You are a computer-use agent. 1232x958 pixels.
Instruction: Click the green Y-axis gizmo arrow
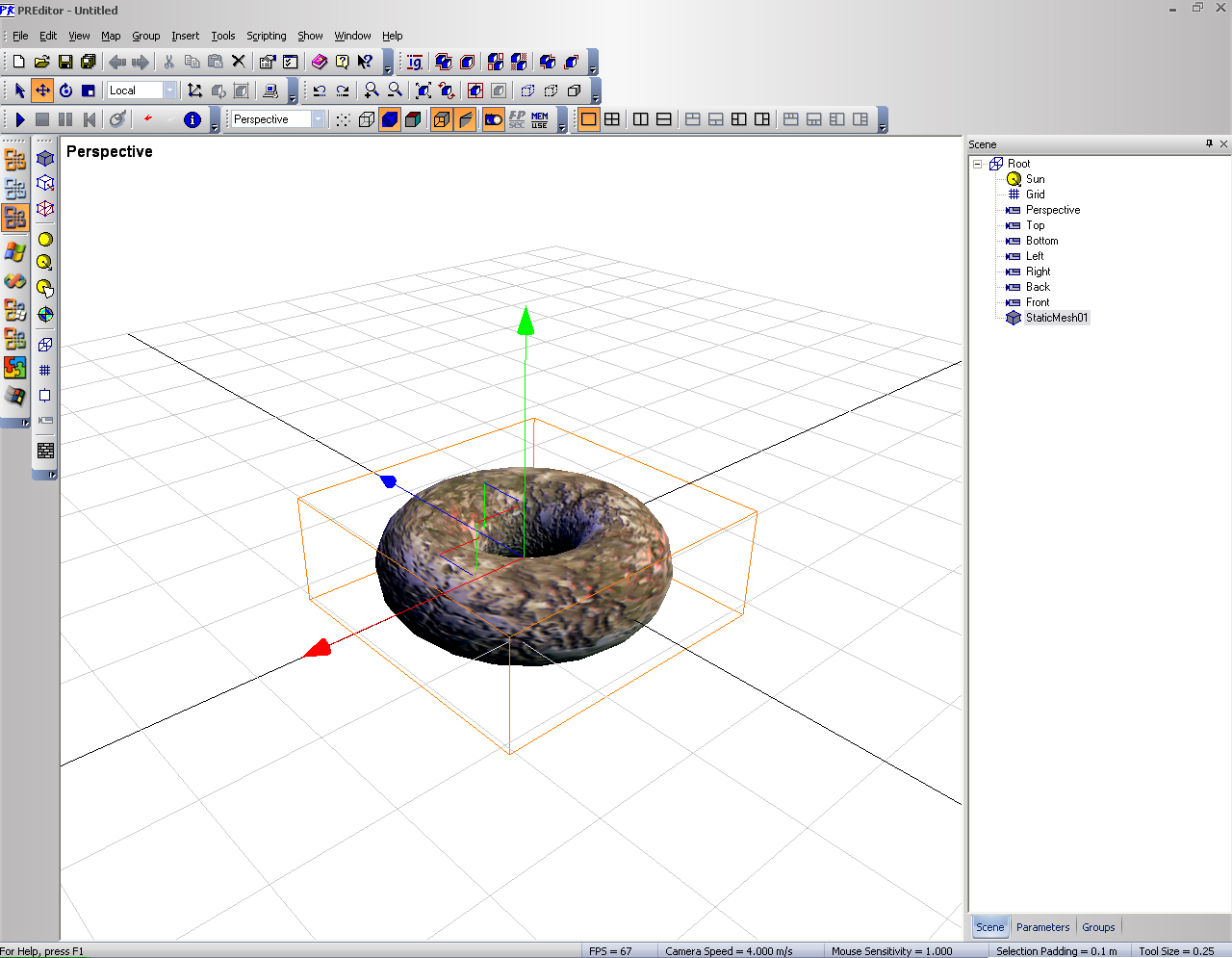[x=526, y=321]
